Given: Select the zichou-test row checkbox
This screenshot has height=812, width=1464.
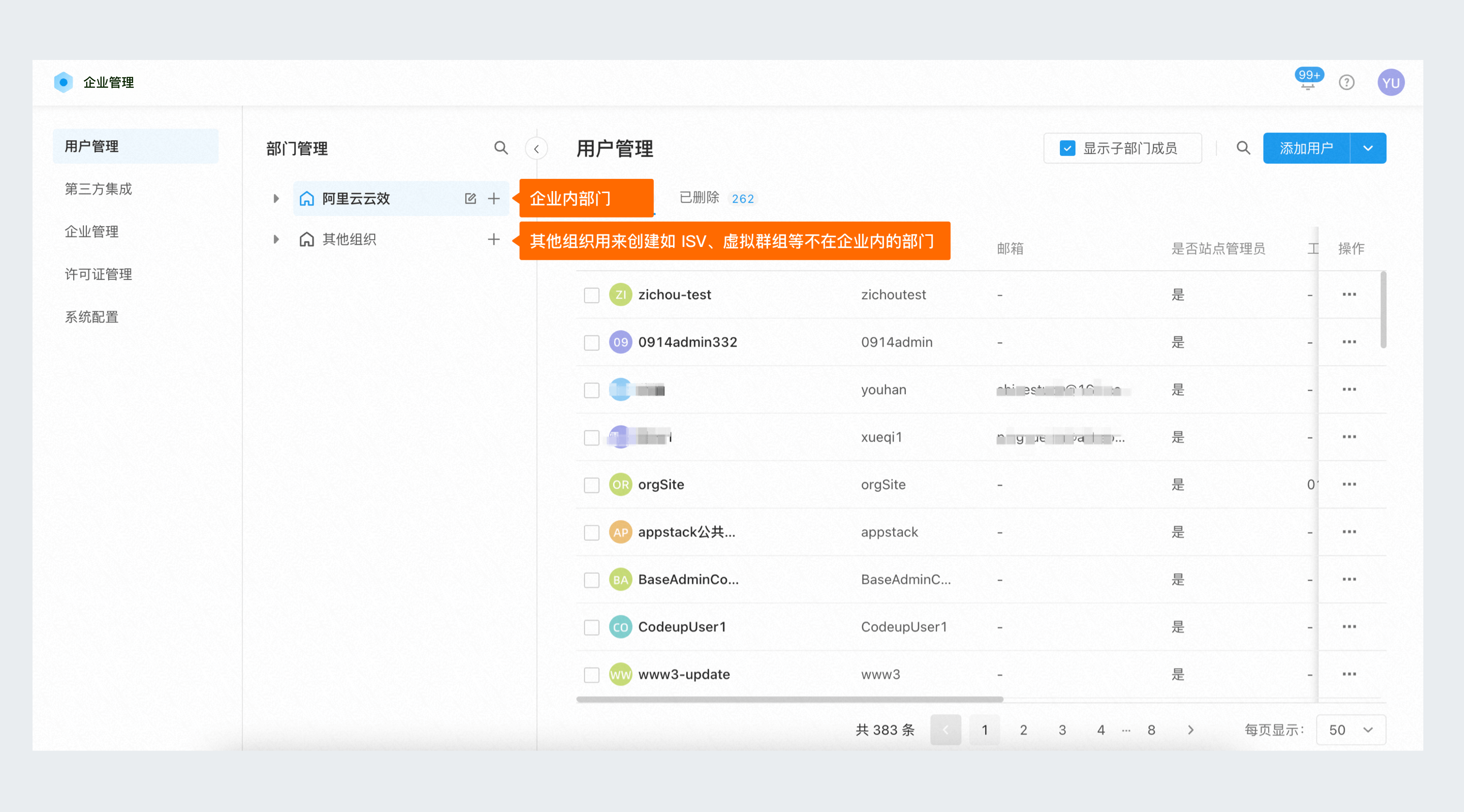Looking at the screenshot, I should [x=592, y=295].
